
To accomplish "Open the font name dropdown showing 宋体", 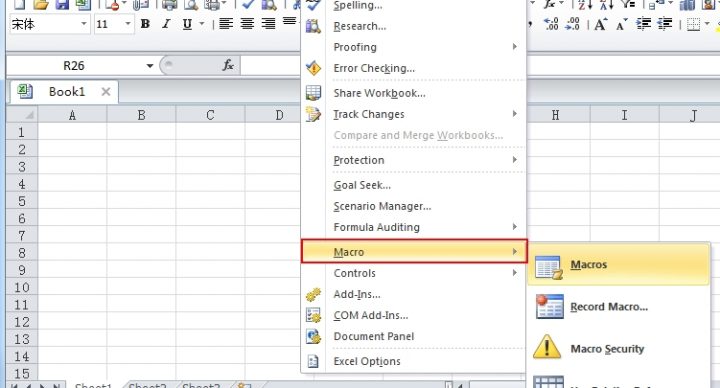I will pos(84,24).
